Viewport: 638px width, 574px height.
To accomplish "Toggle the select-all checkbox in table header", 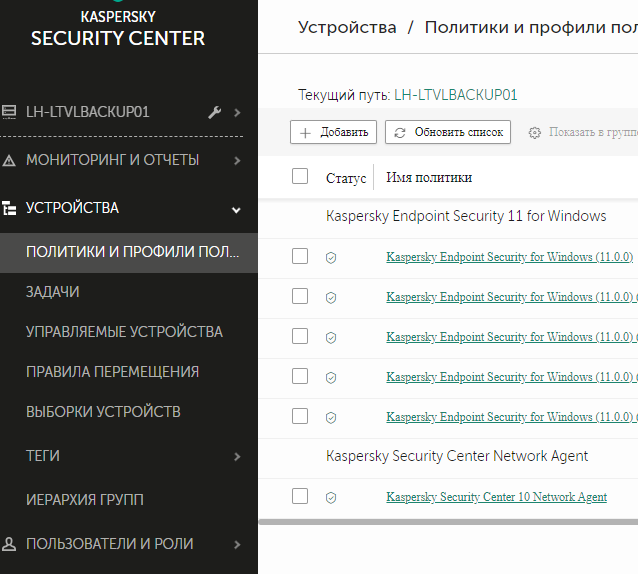I will point(300,177).
